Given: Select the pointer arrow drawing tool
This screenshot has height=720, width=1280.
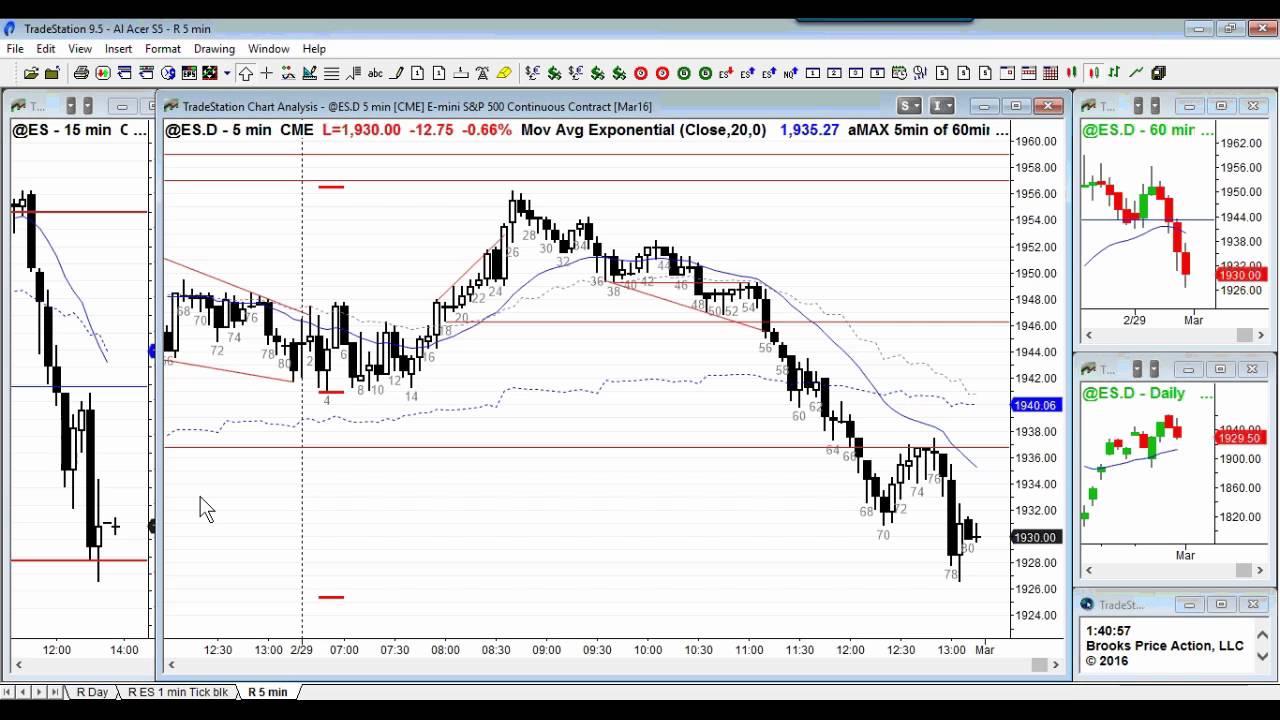Looking at the screenshot, I should click(x=245, y=73).
